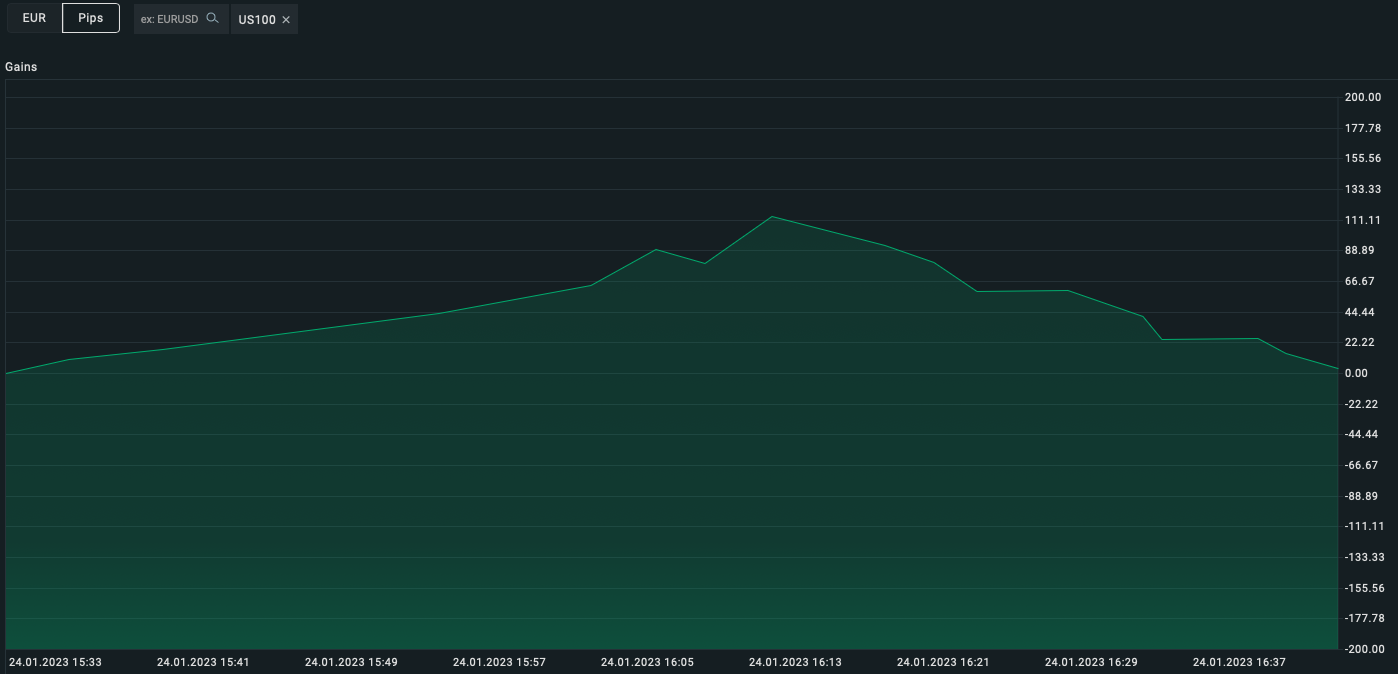Click the 24.01.2023 15:33 time label
This screenshot has width=1398, height=674.
pos(55,662)
